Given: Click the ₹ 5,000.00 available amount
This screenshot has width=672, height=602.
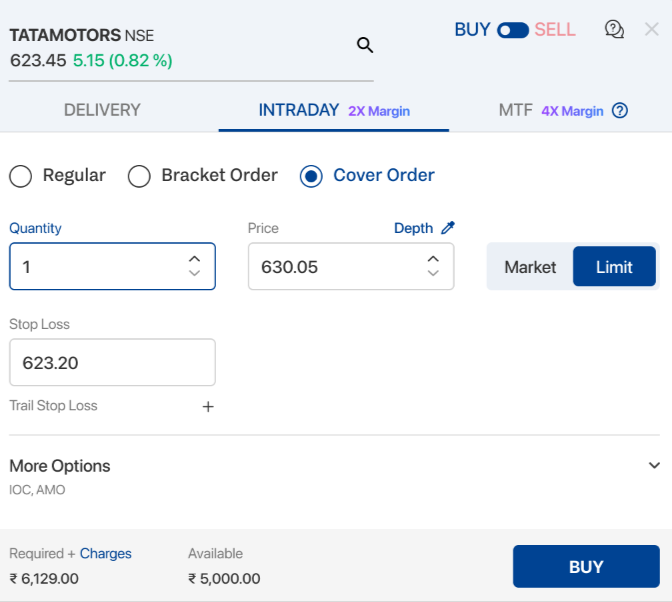Looking at the screenshot, I should [224, 579].
